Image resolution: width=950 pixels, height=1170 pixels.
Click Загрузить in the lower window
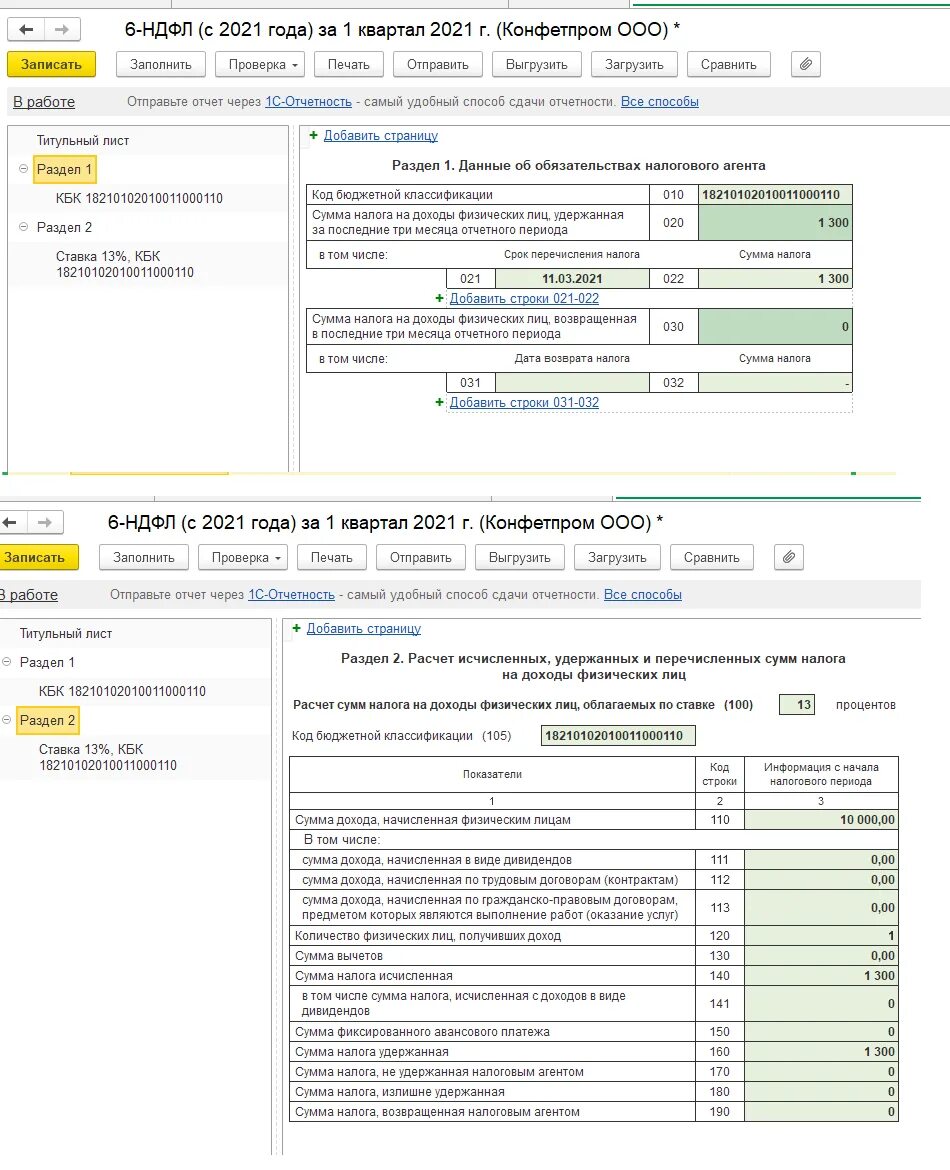617,557
